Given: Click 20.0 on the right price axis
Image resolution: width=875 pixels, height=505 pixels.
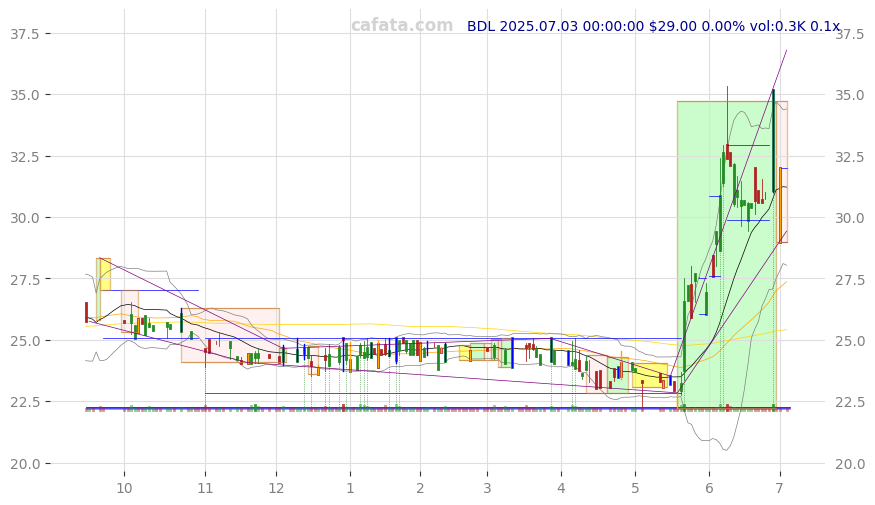Looking at the screenshot, I should (850, 464).
